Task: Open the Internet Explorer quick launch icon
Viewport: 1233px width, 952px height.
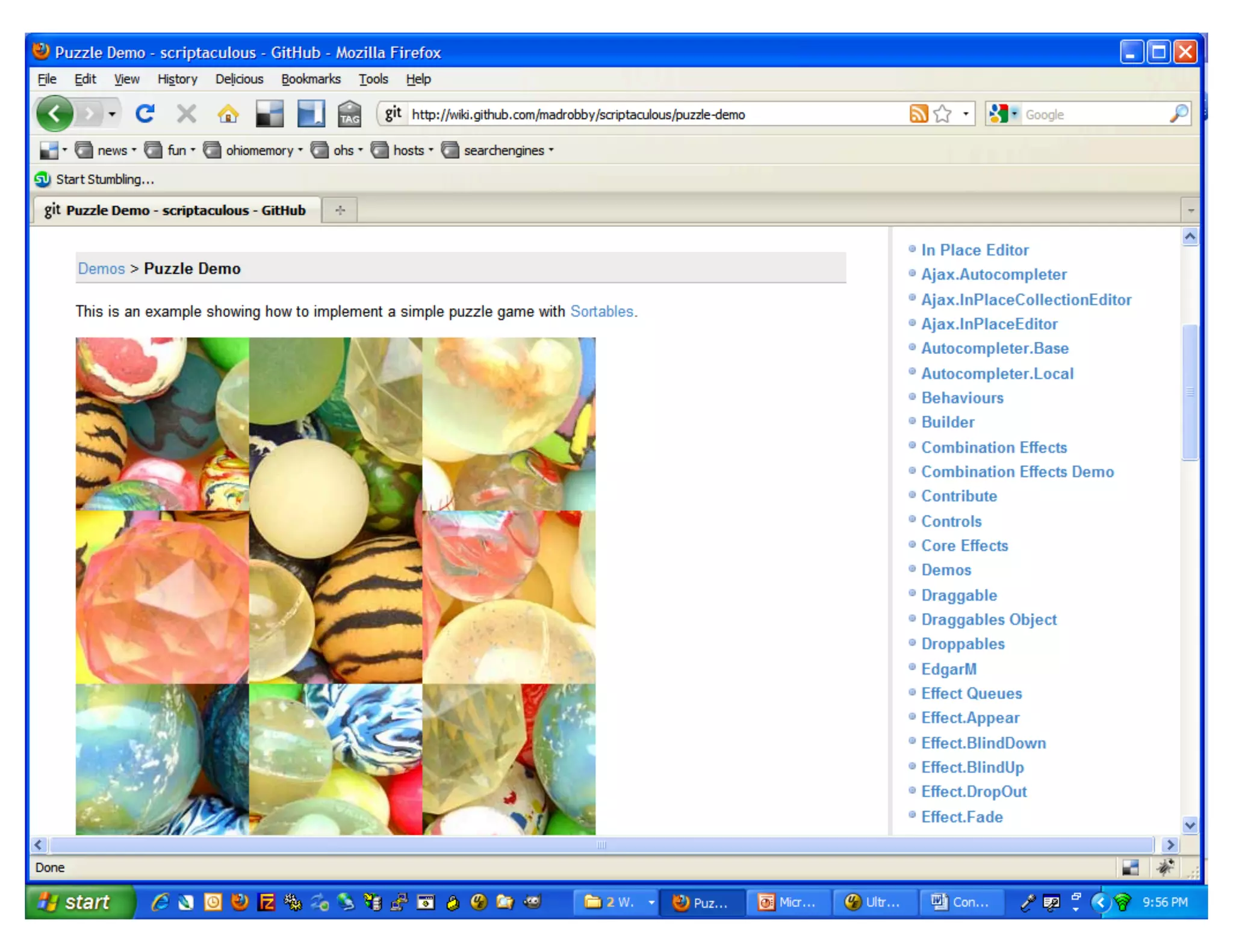Action: point(160,902)
